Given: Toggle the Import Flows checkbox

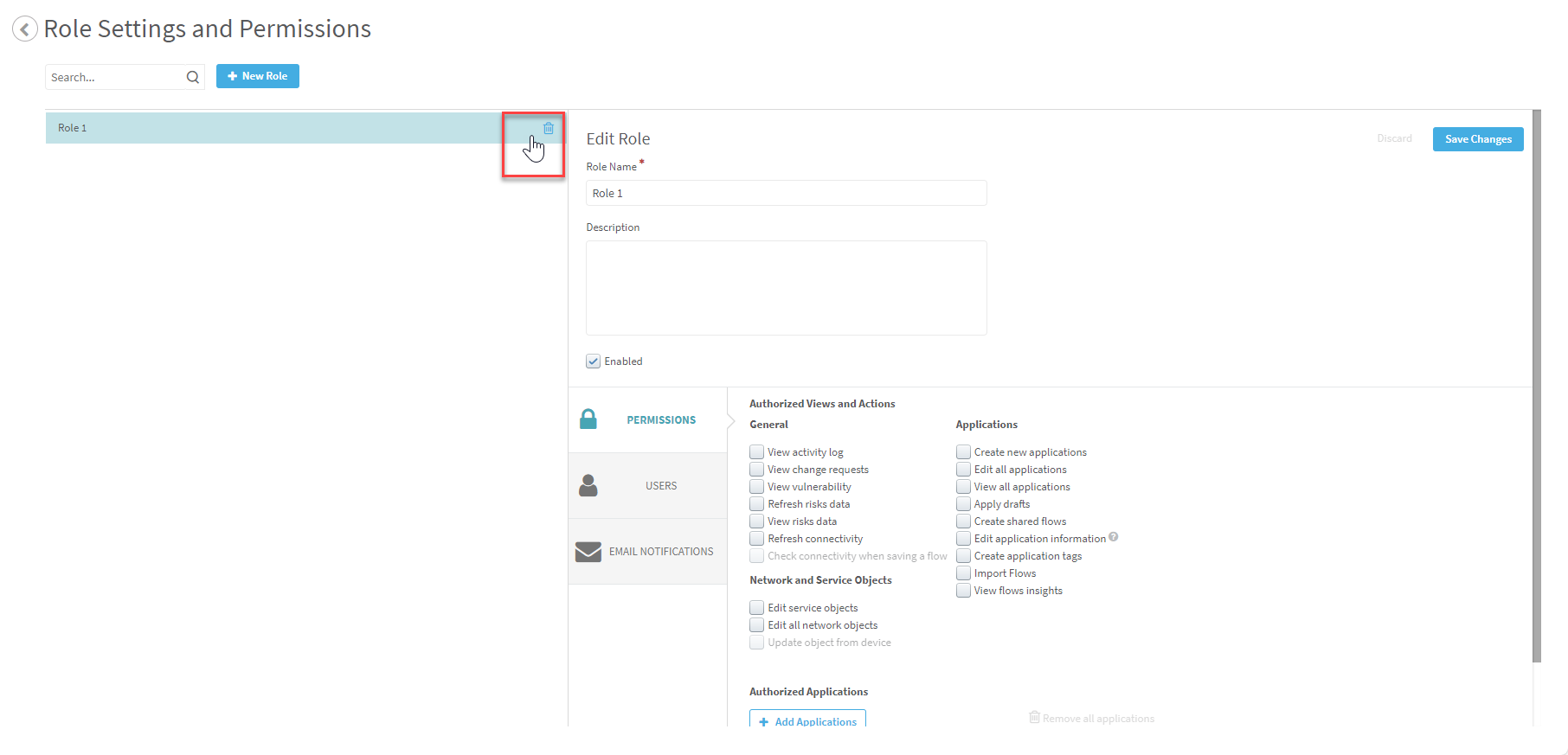Looking at the screenshot, I should (x=963, y=573).
